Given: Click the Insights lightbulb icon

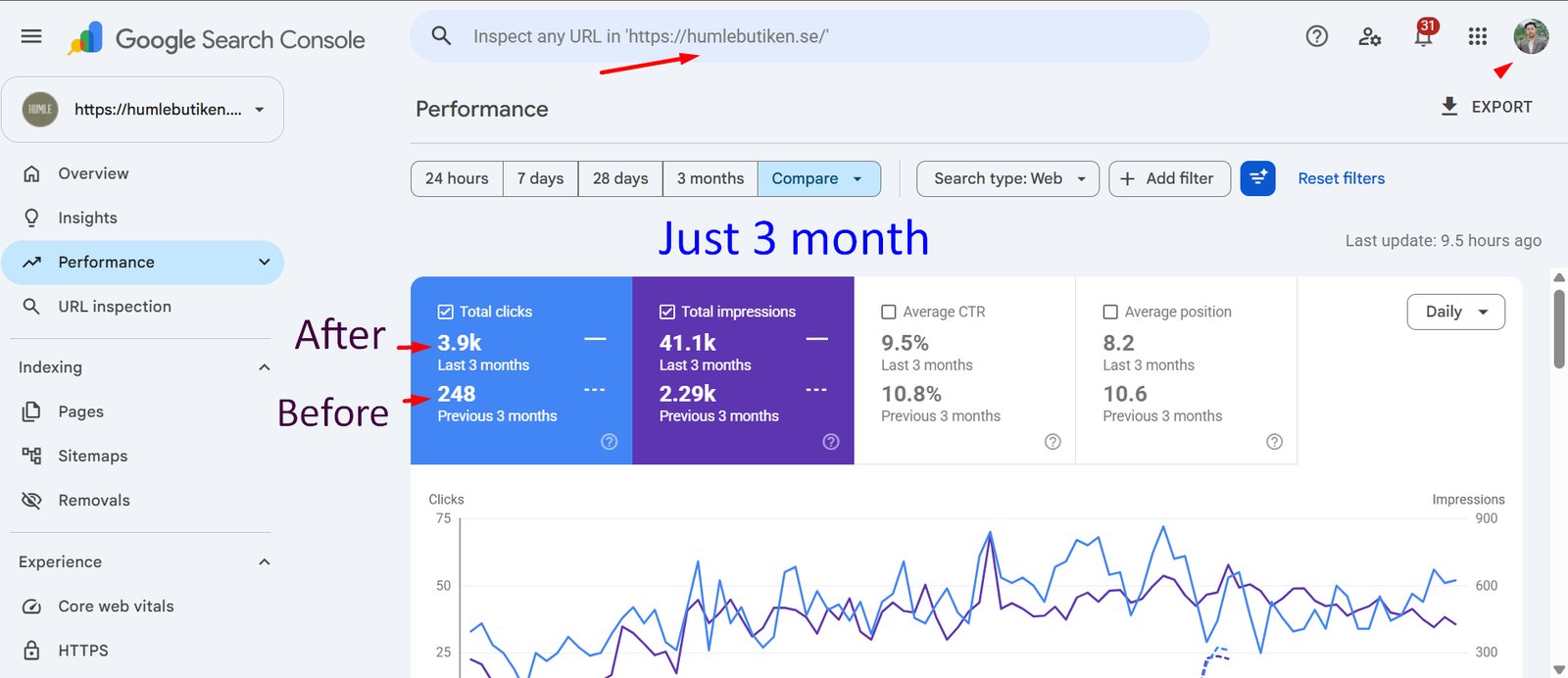Looking at the screenshot, I should (x=31, y=218).
